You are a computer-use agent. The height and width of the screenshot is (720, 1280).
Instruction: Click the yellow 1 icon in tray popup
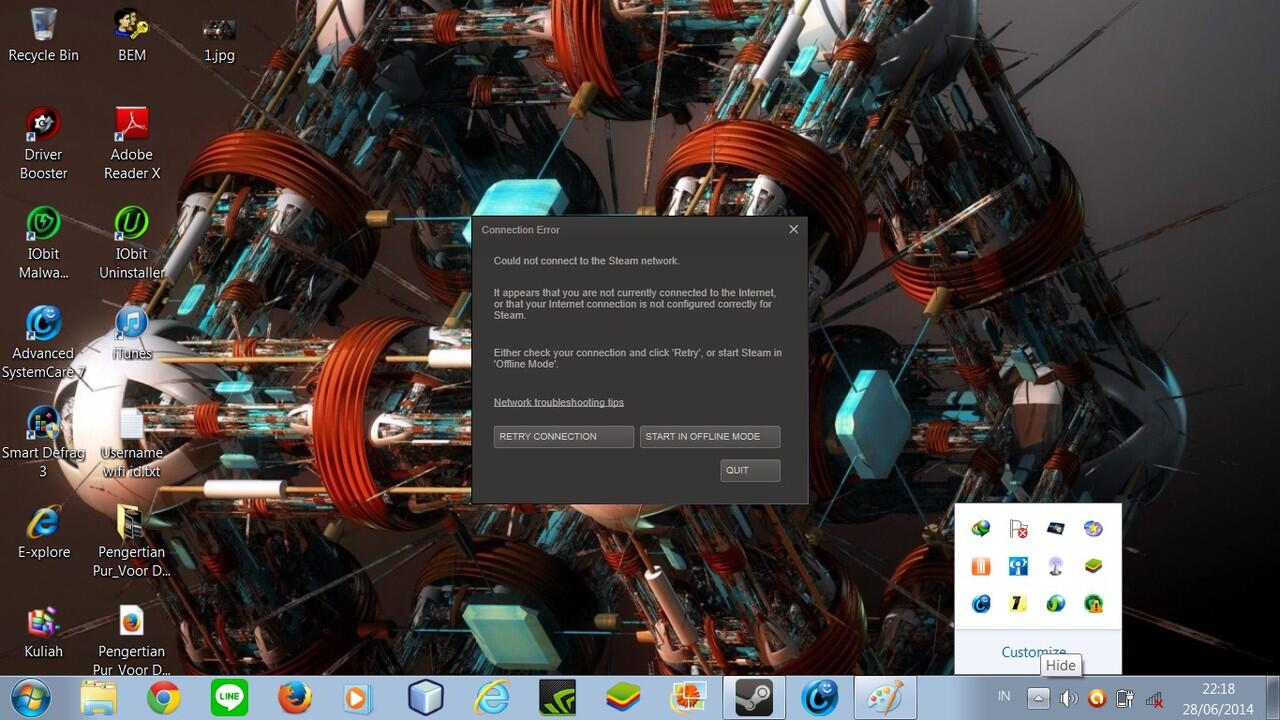(x=1018, y=604)
